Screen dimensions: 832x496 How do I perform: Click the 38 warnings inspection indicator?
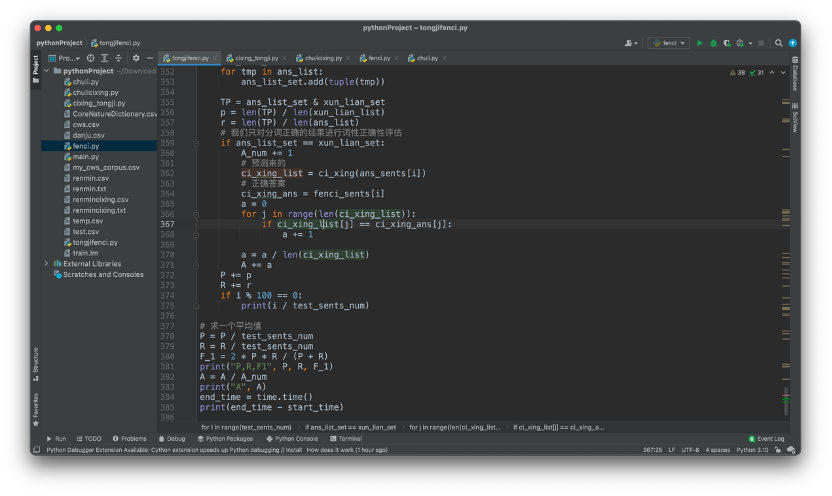point(738,73)
